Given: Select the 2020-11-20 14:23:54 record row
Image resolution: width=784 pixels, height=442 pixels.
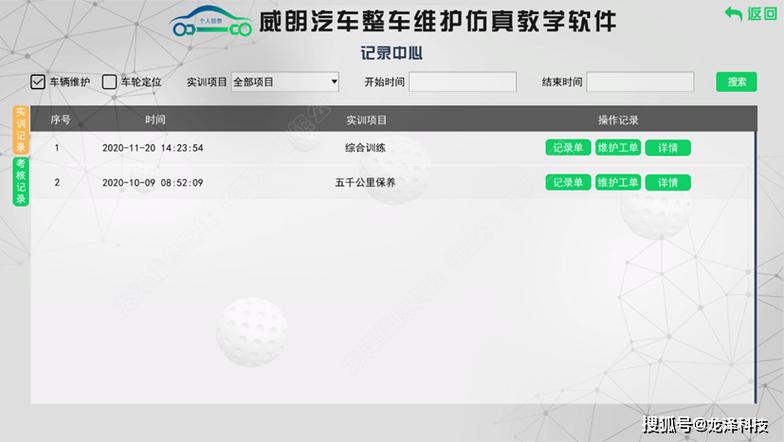Looking at the screenshot, I should tap(153, 148).
